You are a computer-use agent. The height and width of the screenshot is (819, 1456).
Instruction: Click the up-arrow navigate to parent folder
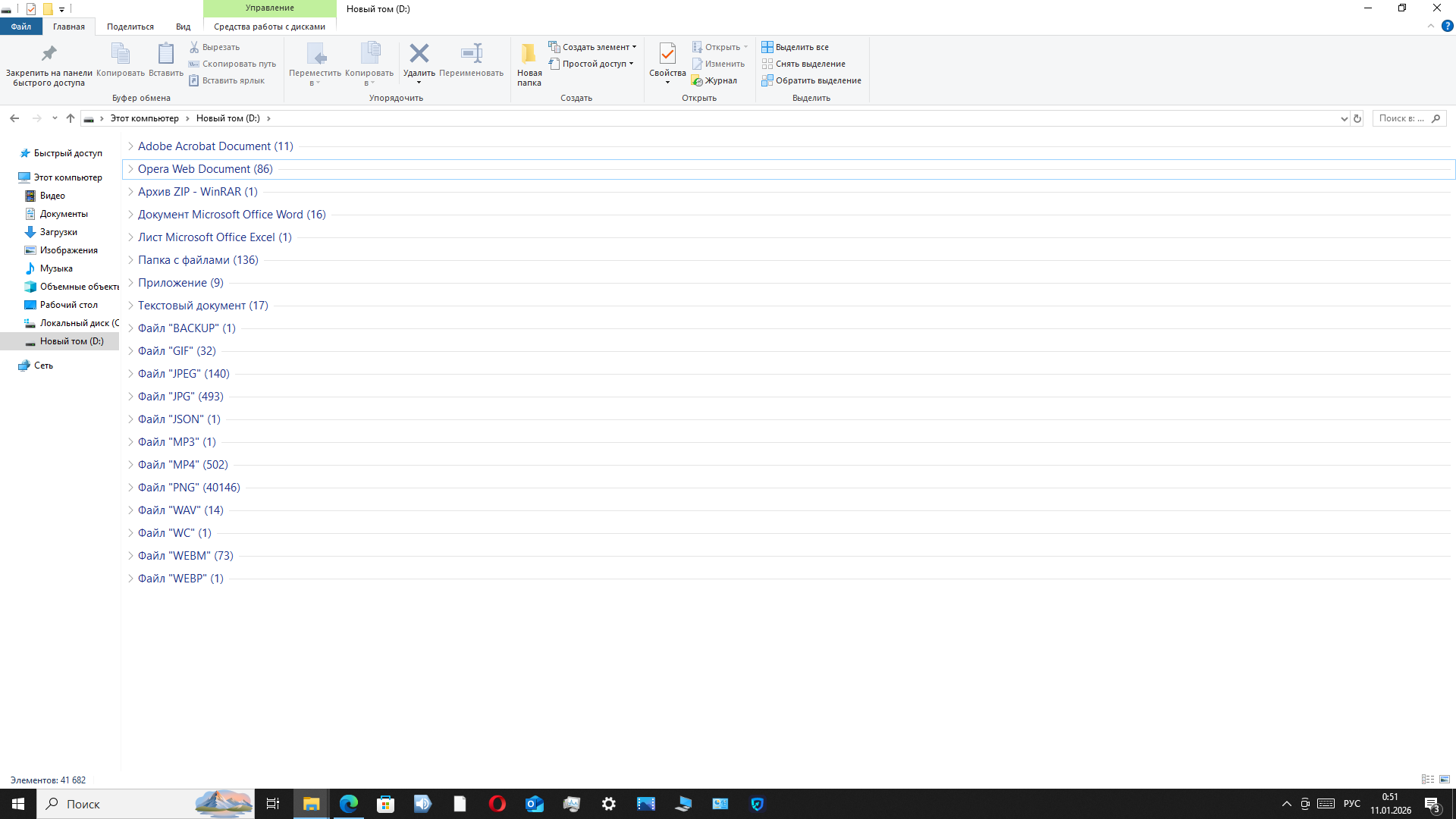click(71, 118)
